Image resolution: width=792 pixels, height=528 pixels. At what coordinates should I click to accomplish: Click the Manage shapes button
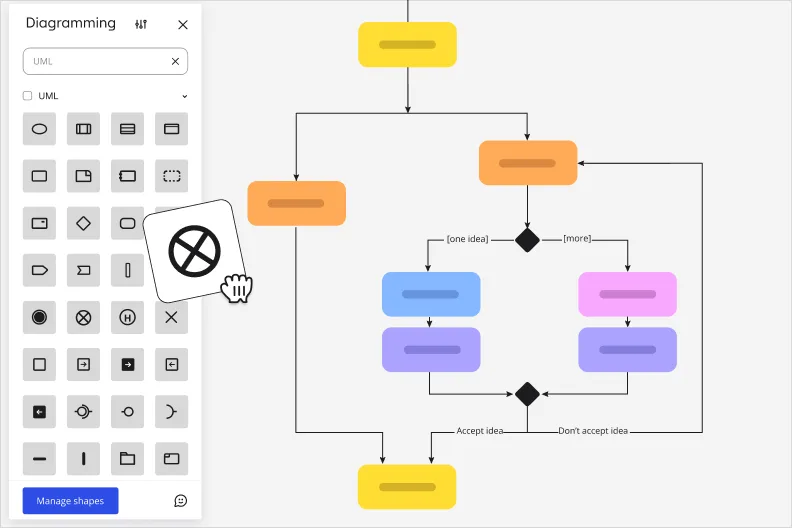click(x=70, y=500)
